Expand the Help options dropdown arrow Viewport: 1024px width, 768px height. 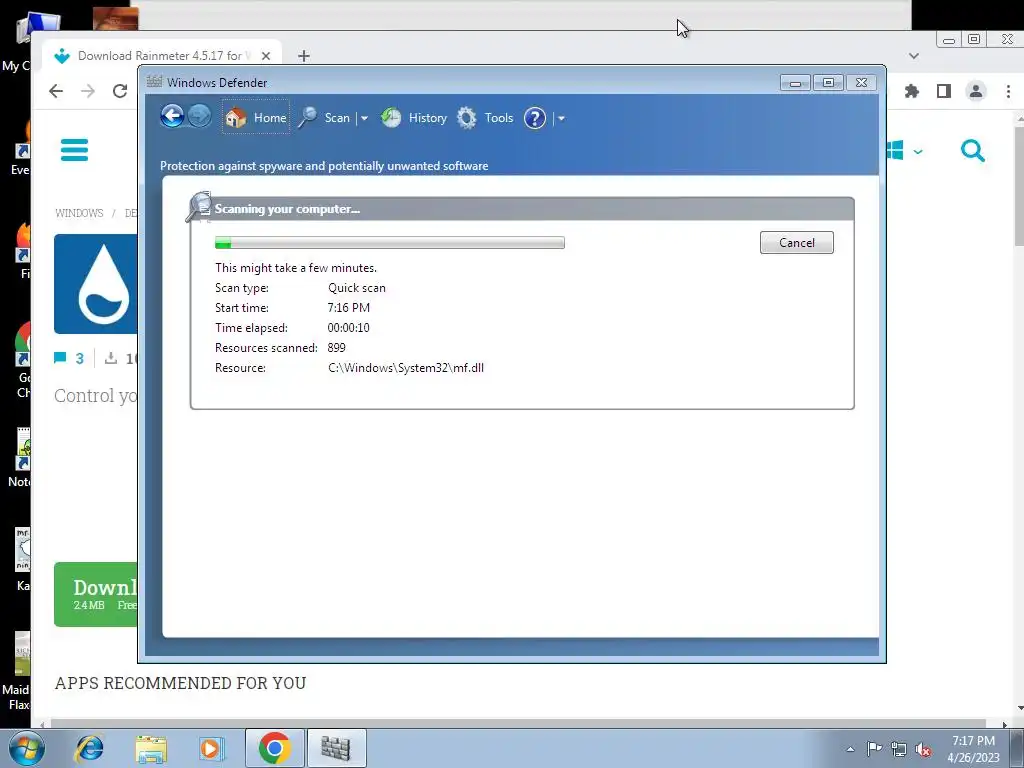561,118
